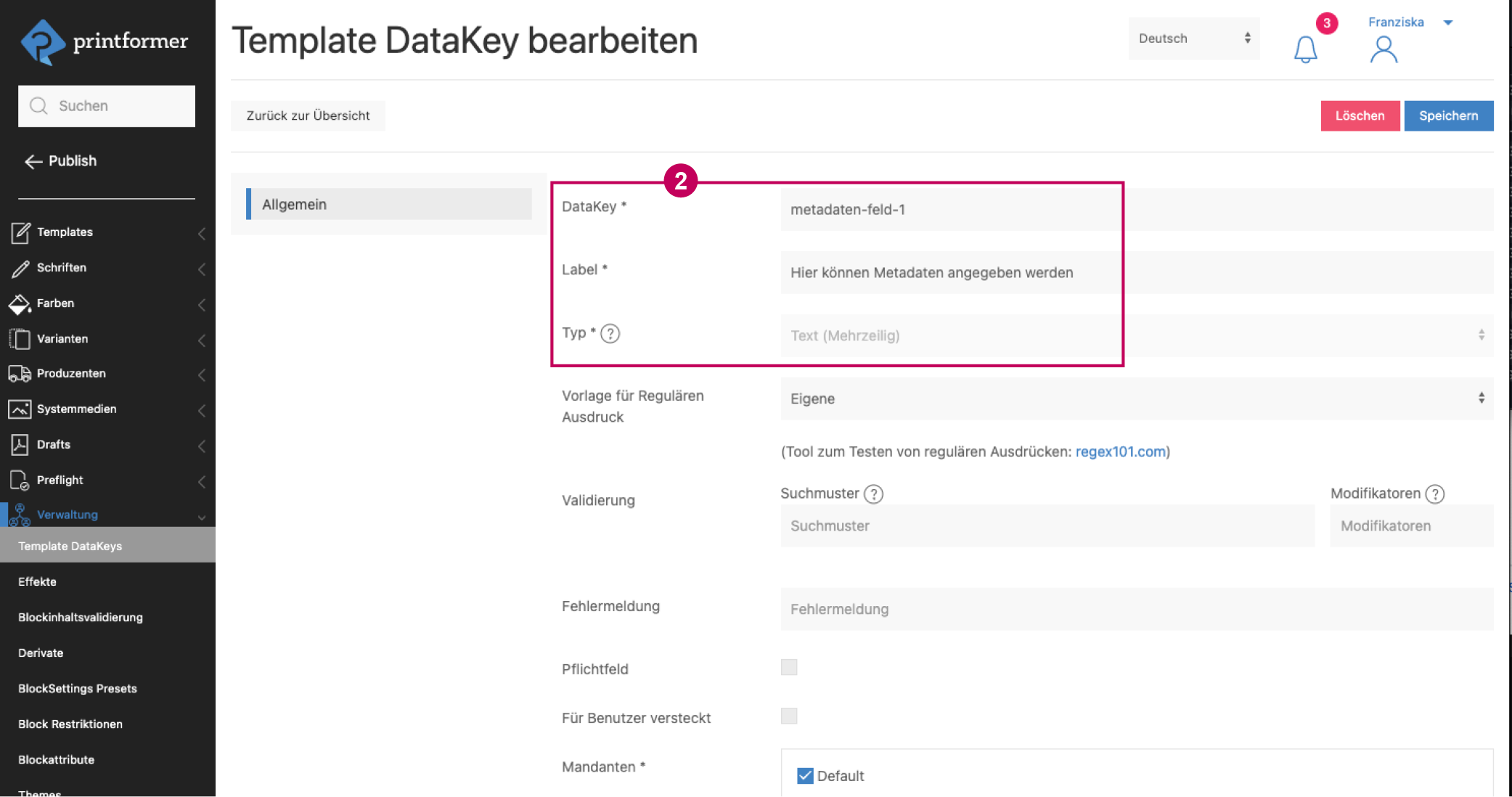Open the Deutsch language dropdown
The image size is (1512, 797).
pyautogui.click(x=1194, y=38)
